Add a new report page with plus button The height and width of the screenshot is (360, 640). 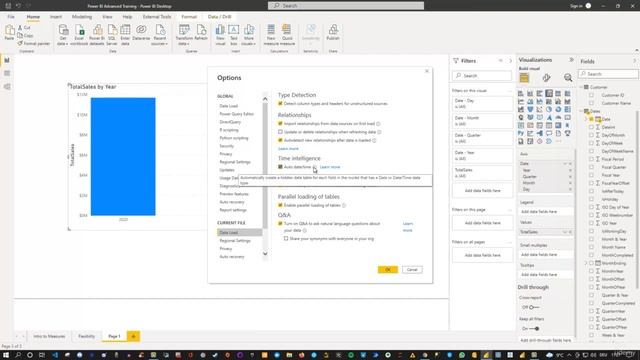point(133,336)
